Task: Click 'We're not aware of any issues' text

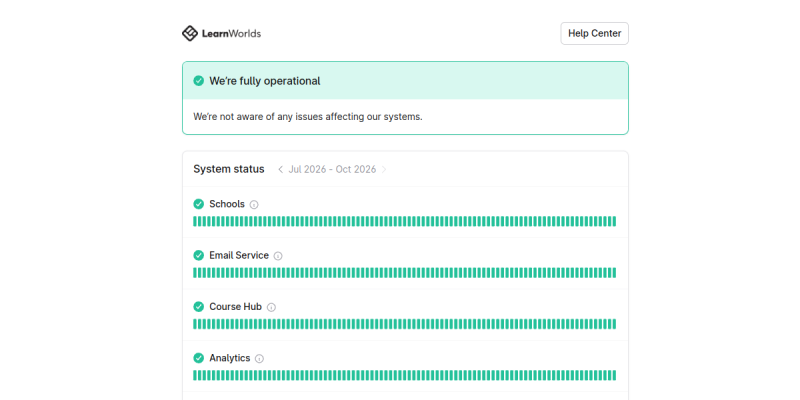Action: coord(308,117)
